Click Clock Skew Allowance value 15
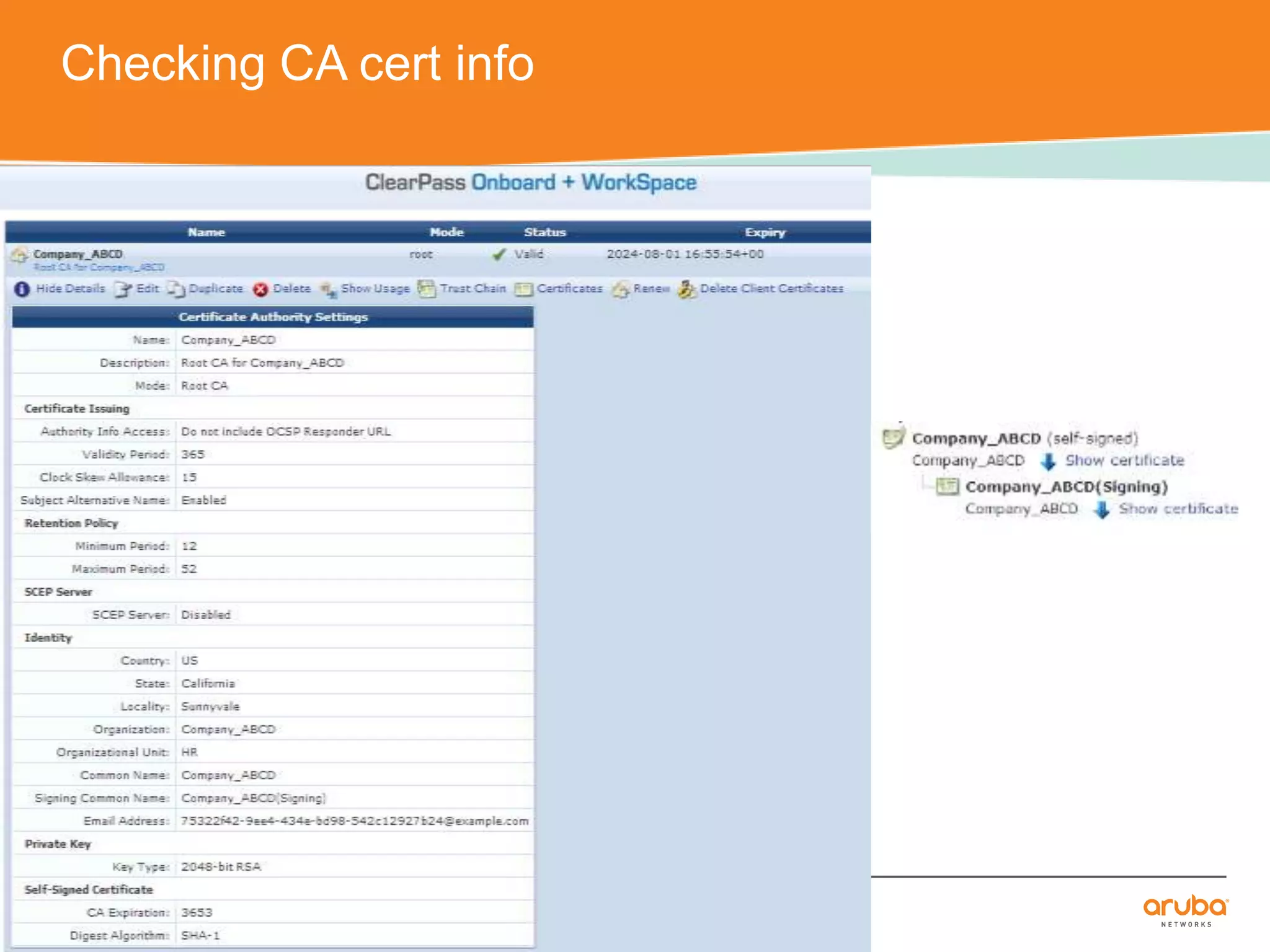This screenshot has height=952, width=1270. [189, 477]
